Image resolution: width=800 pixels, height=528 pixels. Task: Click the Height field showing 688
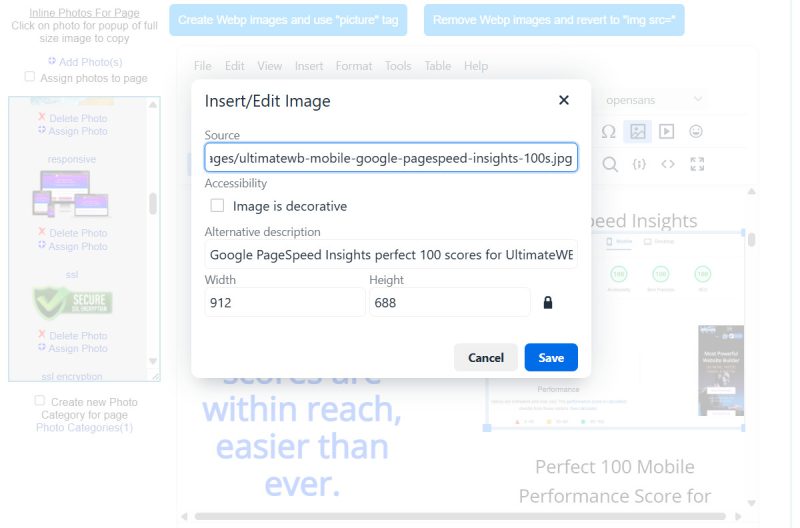click(449, 303)
